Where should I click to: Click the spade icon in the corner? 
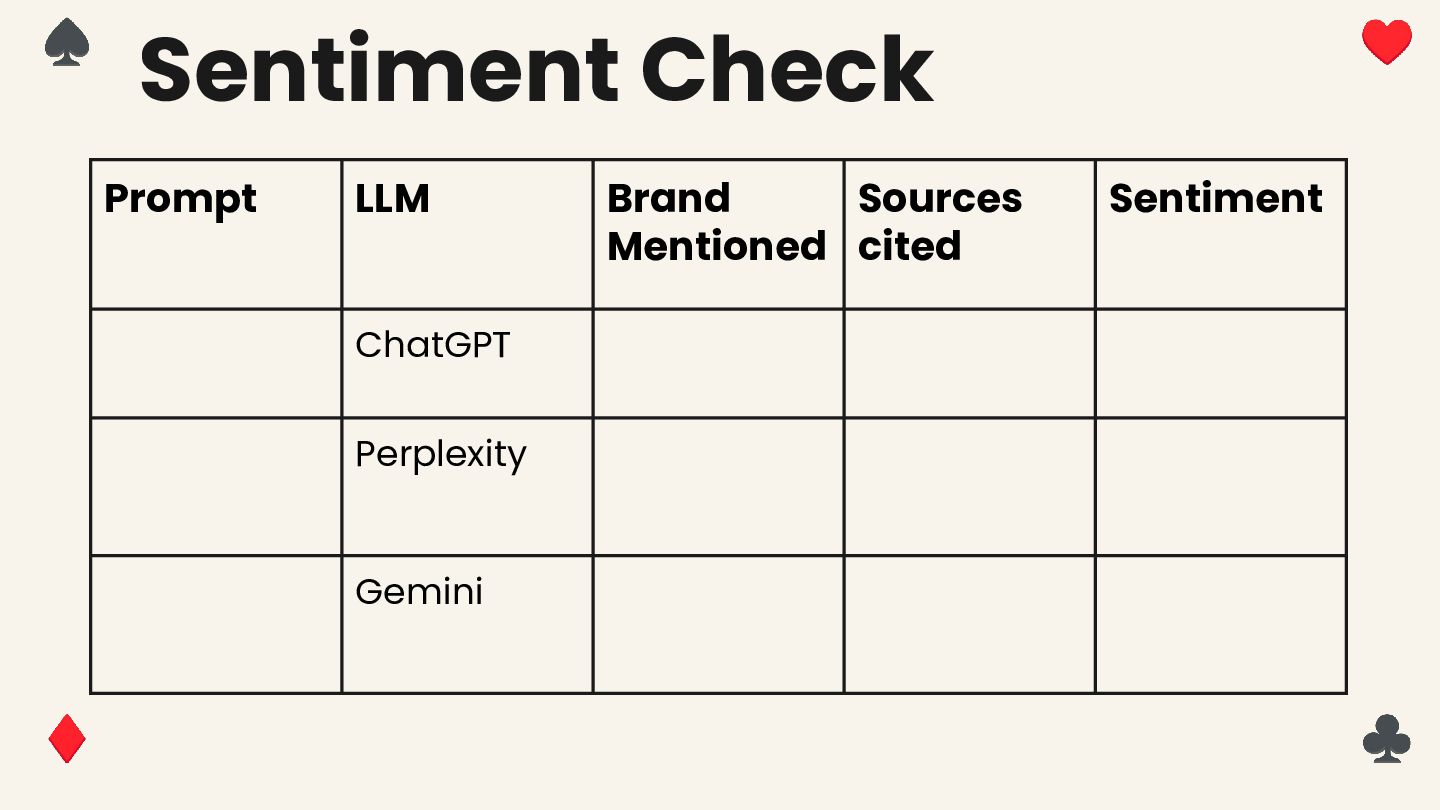click(67, 43)
